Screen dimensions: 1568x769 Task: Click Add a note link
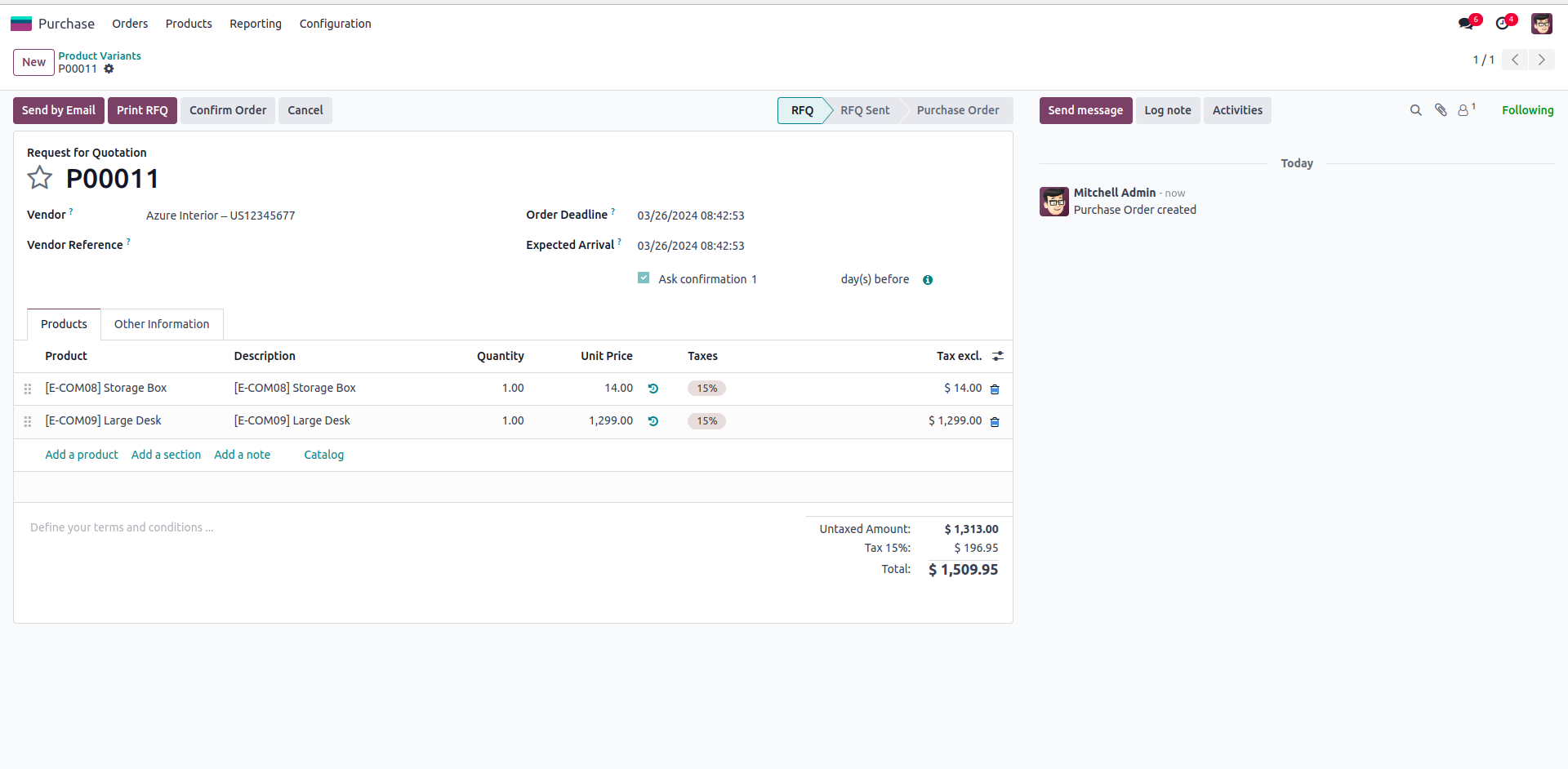[242, 455]
